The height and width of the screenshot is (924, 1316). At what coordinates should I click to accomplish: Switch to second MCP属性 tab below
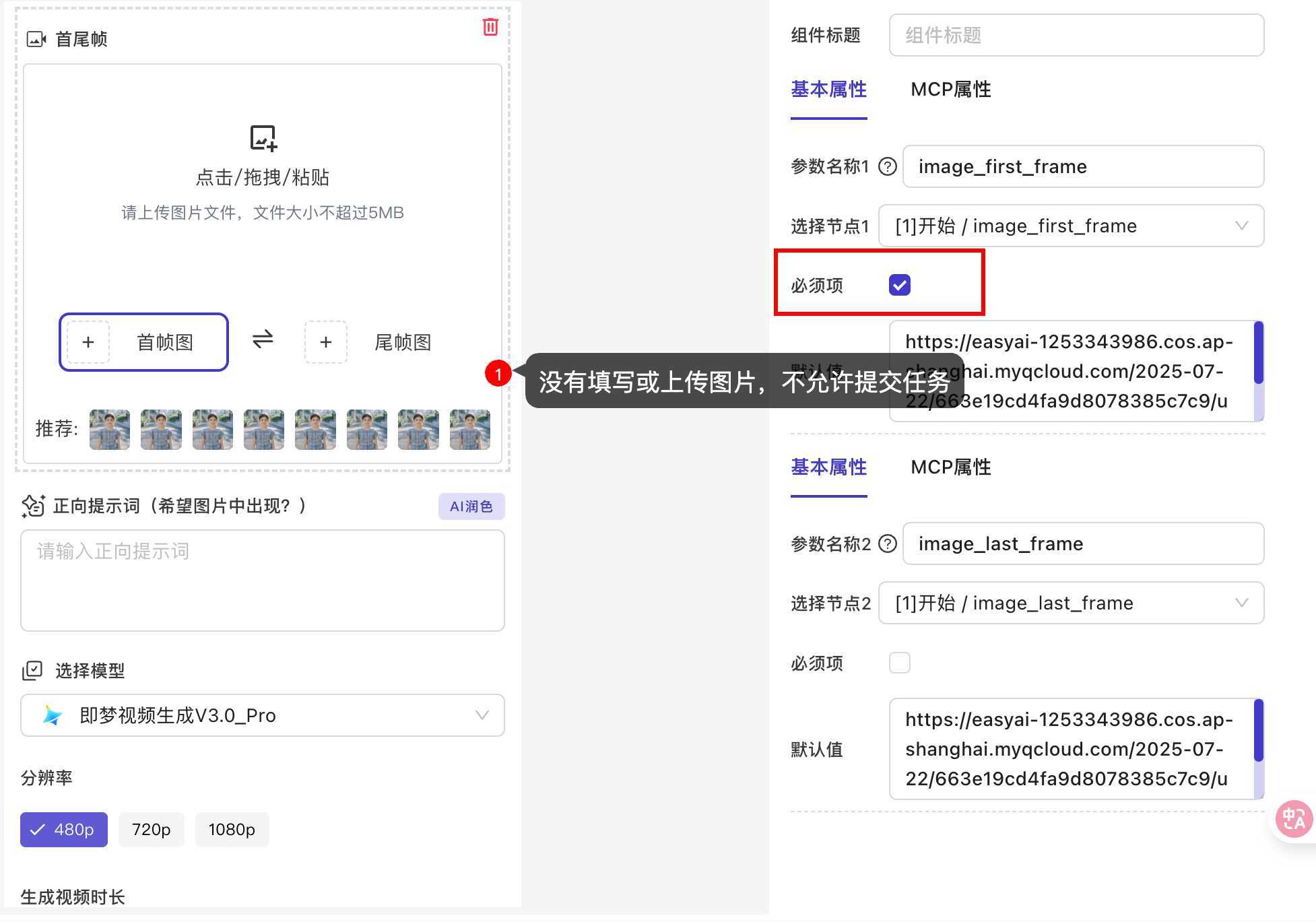point(950,467)
